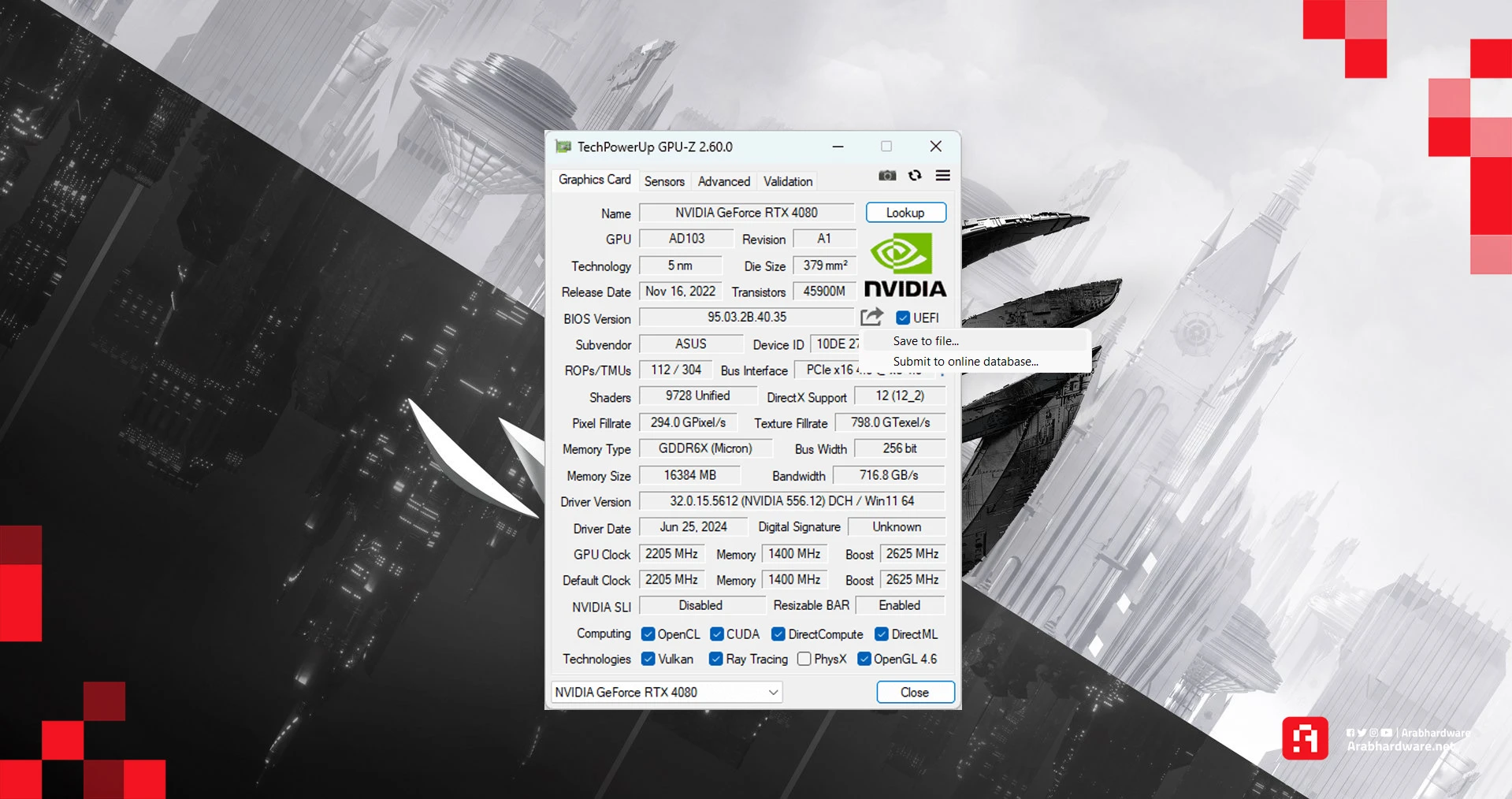This screenshot has width=1512, height=799.
Task: Toggle the Ray Tracing checkbox
Action: (x=716, y=659)
